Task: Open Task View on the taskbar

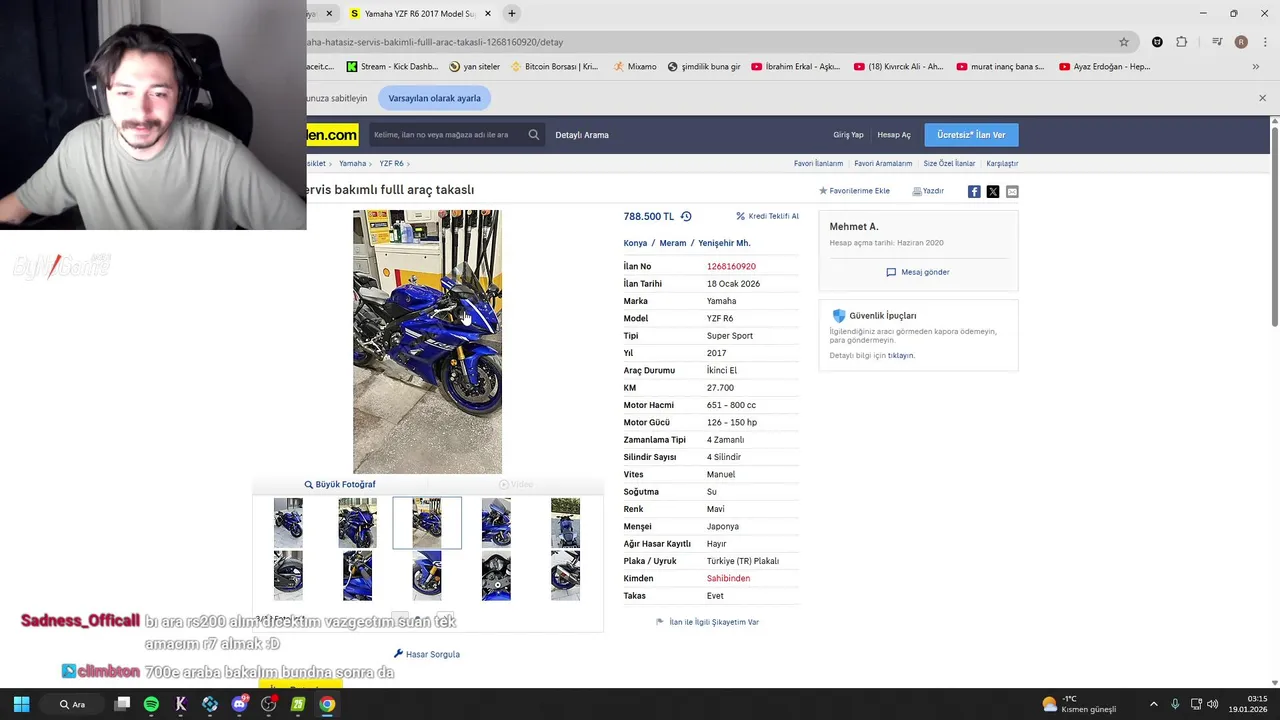Action: [x=122, y=704]
